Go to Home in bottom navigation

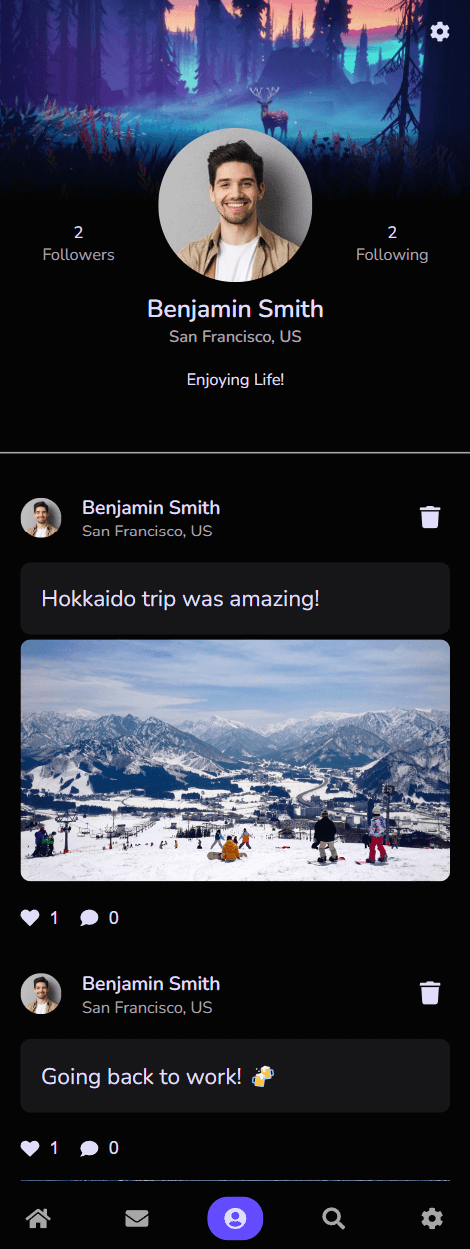38,1218
